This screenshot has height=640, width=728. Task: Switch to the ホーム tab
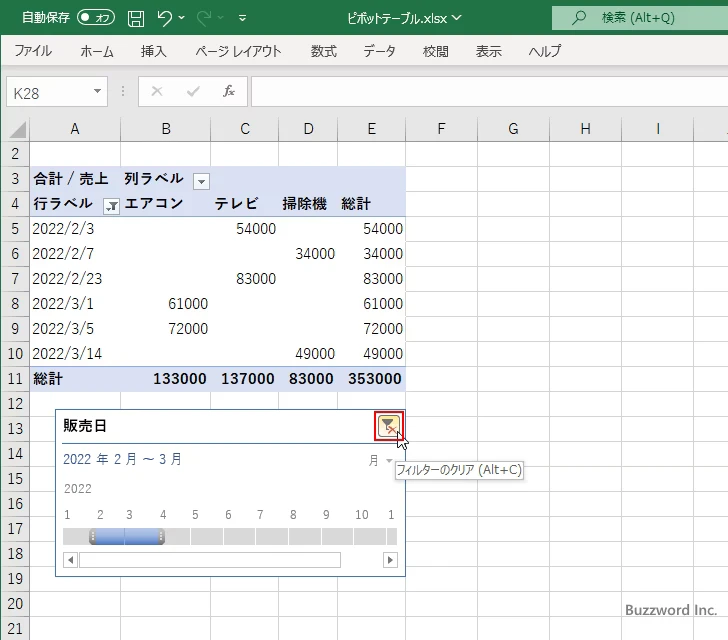pyautogui.click(x=97, y=51)
